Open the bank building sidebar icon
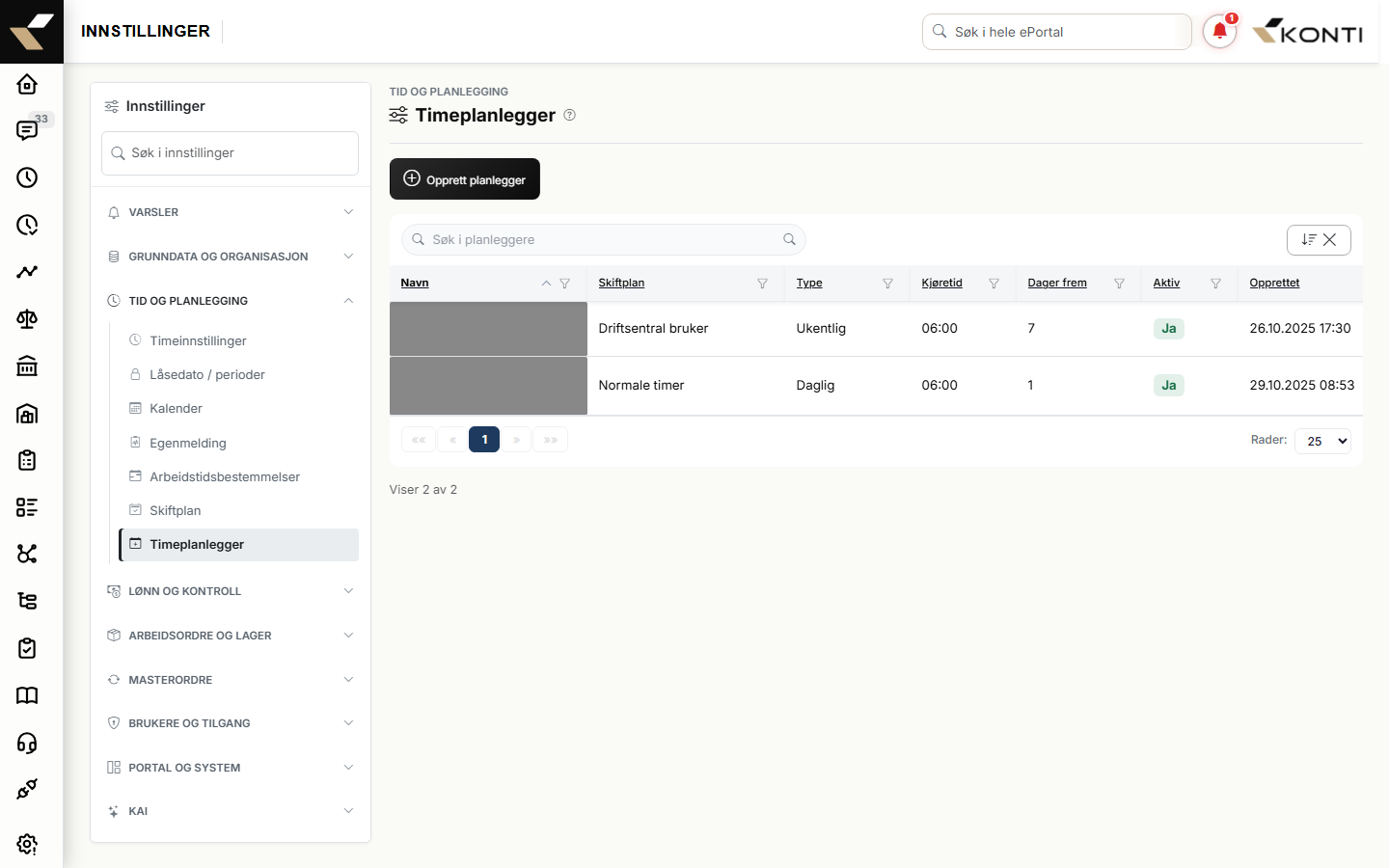The height and width of the screenshot is (868, 1389). [27, 366]
